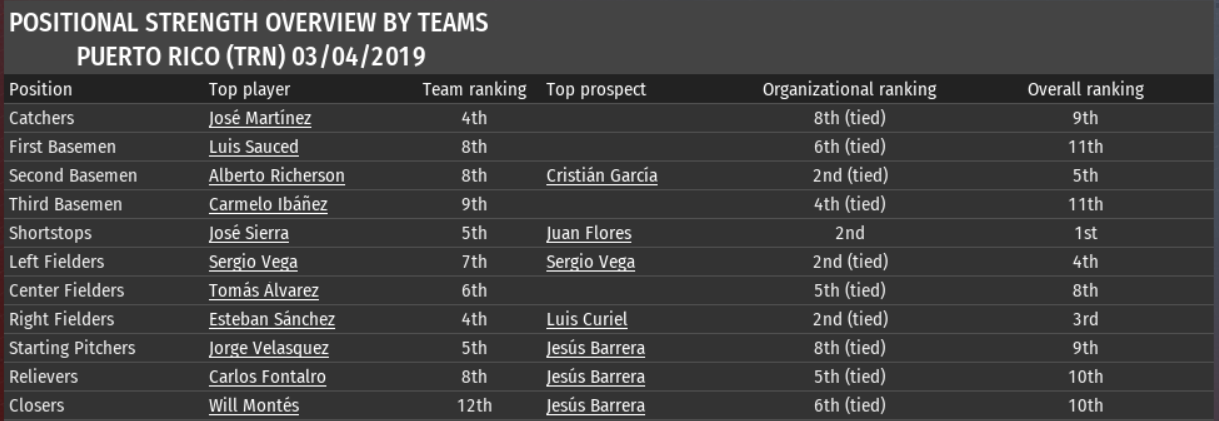The height and width of the screenshot is (421, 1219).
Task: Click Jesús Barrera in Starting Pitchers row
Action: coord(595,350)
